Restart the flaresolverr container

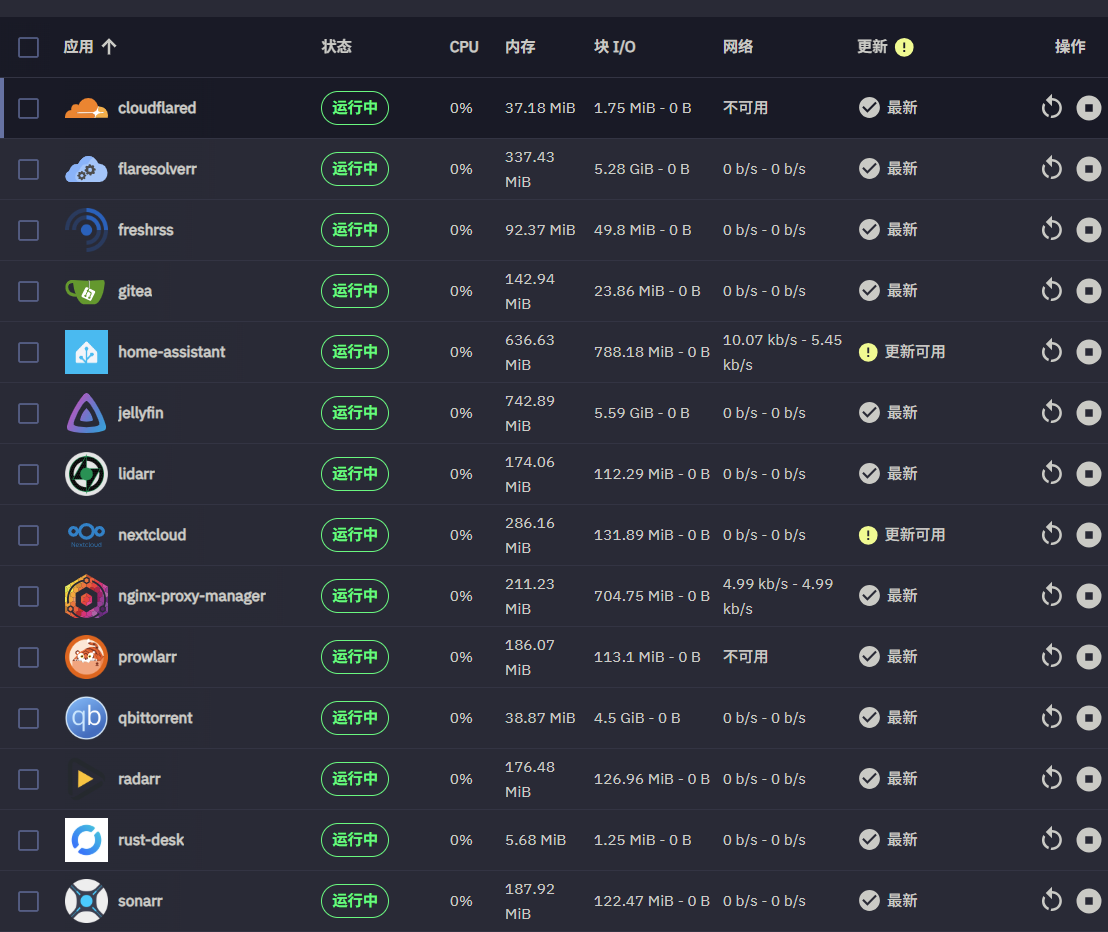pyautogui.click(x=1051, y=168)
